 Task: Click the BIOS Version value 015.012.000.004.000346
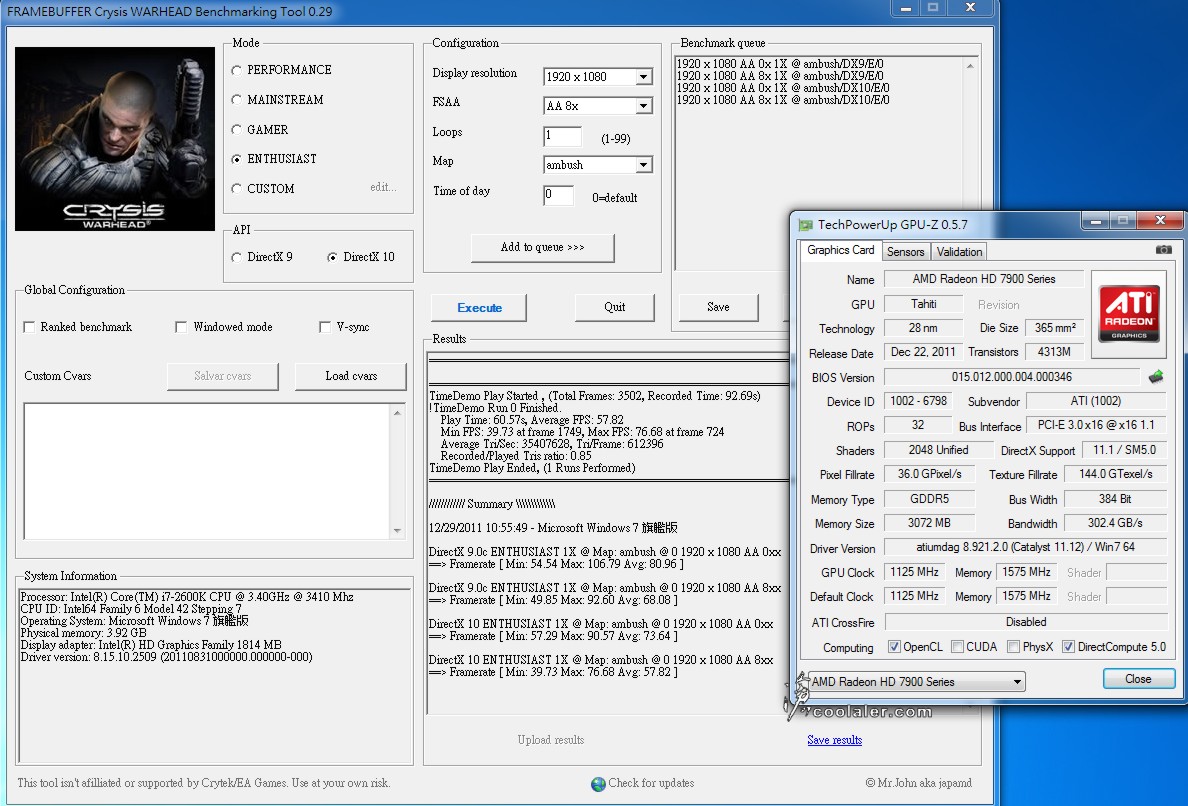pyautogui.click(x=1011, y=376)
